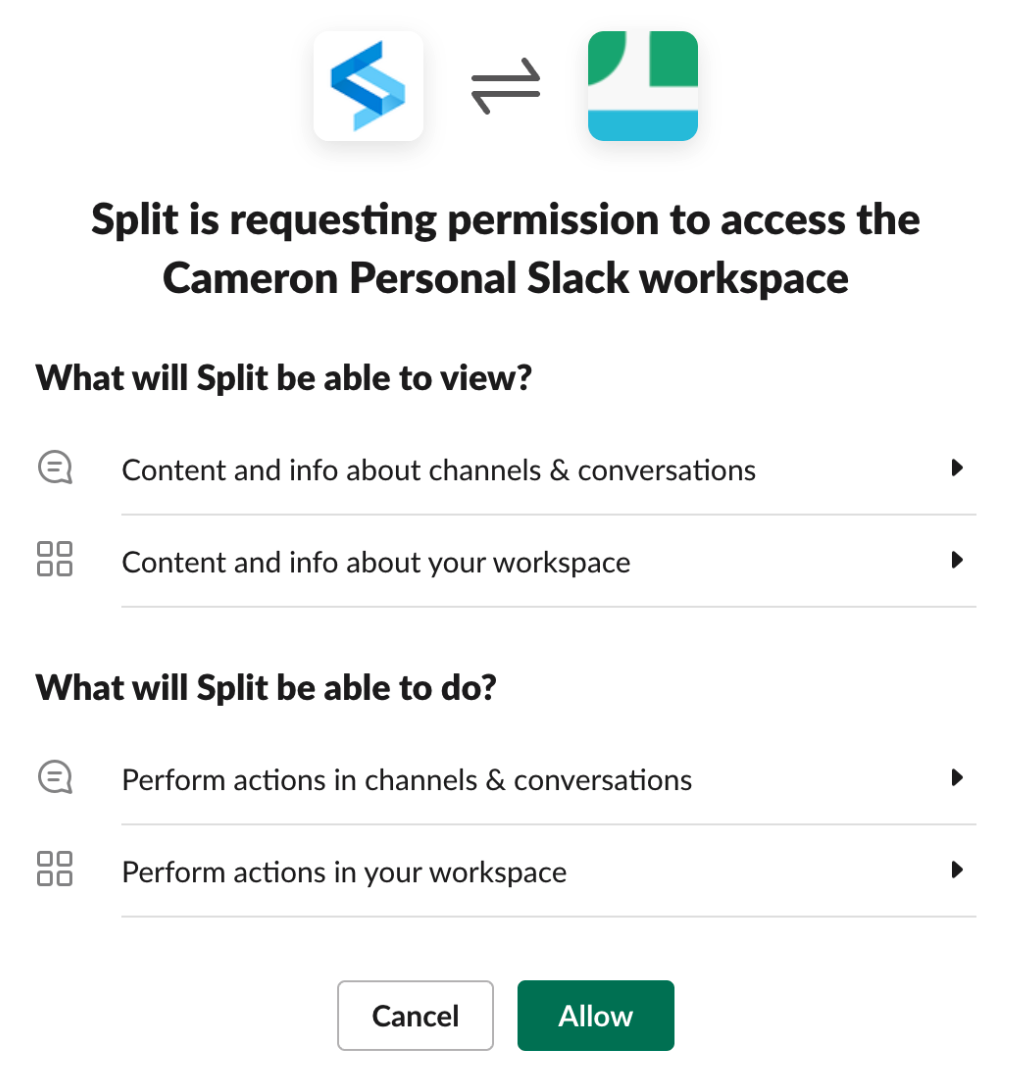1016x1088 pixels.
Task: Expand arrow for actions in your workspace
Action: point(957,870)
